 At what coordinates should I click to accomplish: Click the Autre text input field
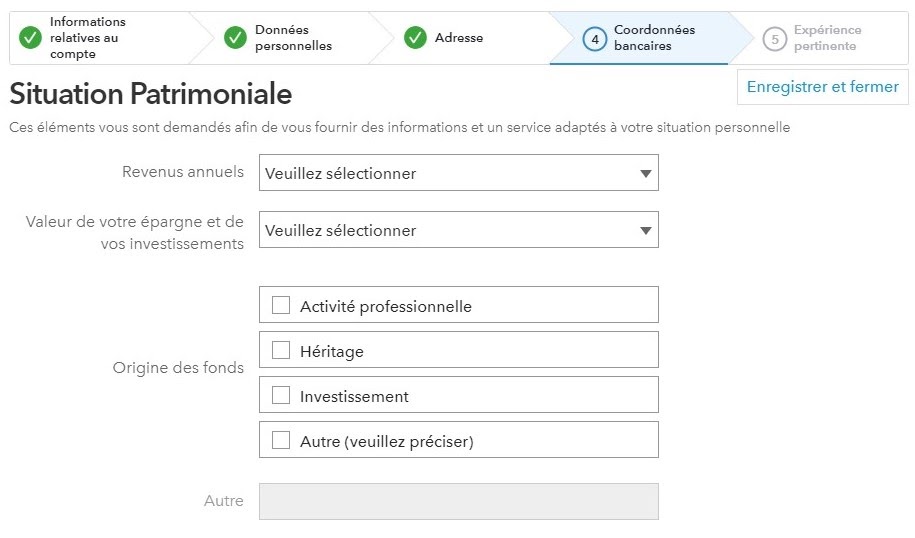pyautogui.click(x=458, y=501)
